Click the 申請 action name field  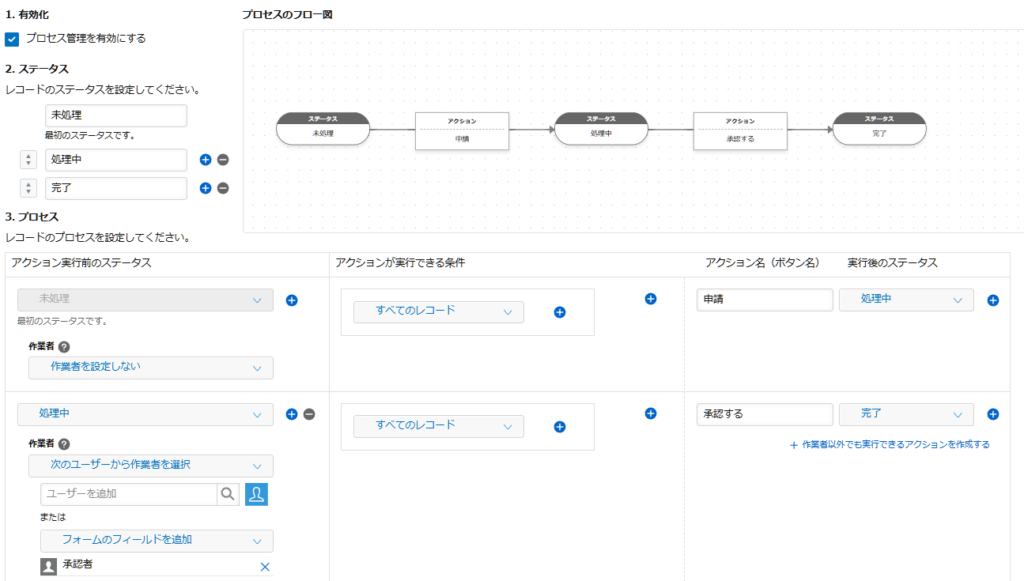(x=764, y=300)
